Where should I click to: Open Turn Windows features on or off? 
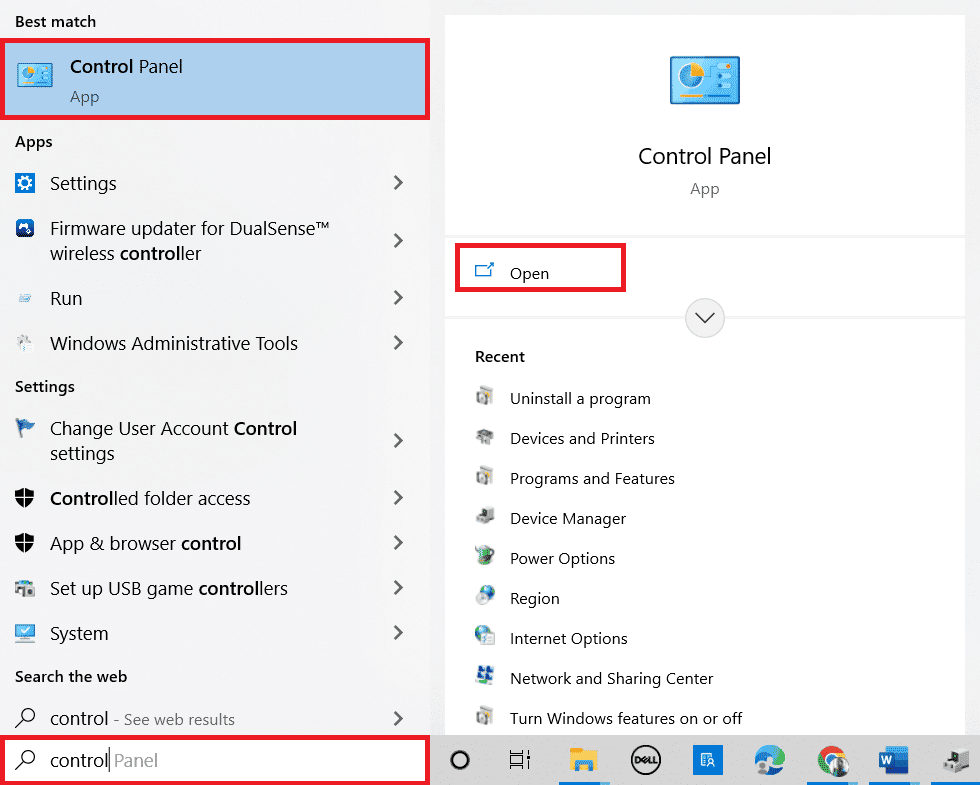(626, 719)
